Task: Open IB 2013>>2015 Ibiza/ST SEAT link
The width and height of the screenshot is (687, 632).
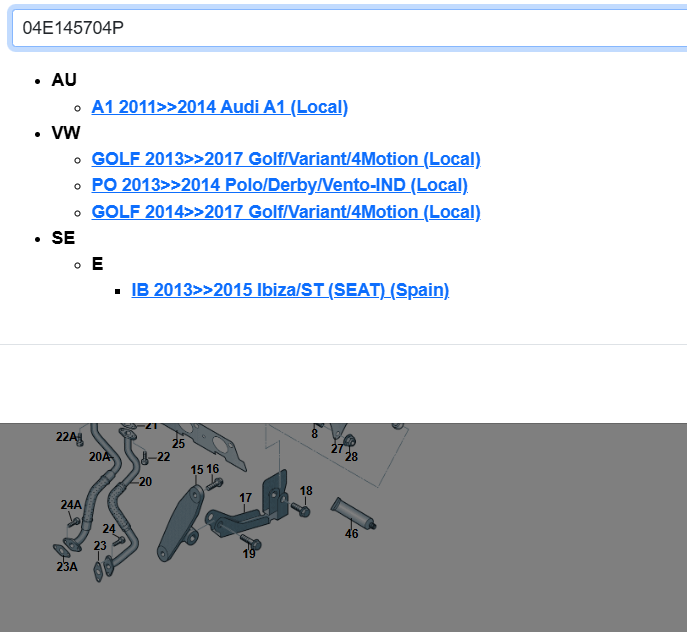Action: (290, 290)
